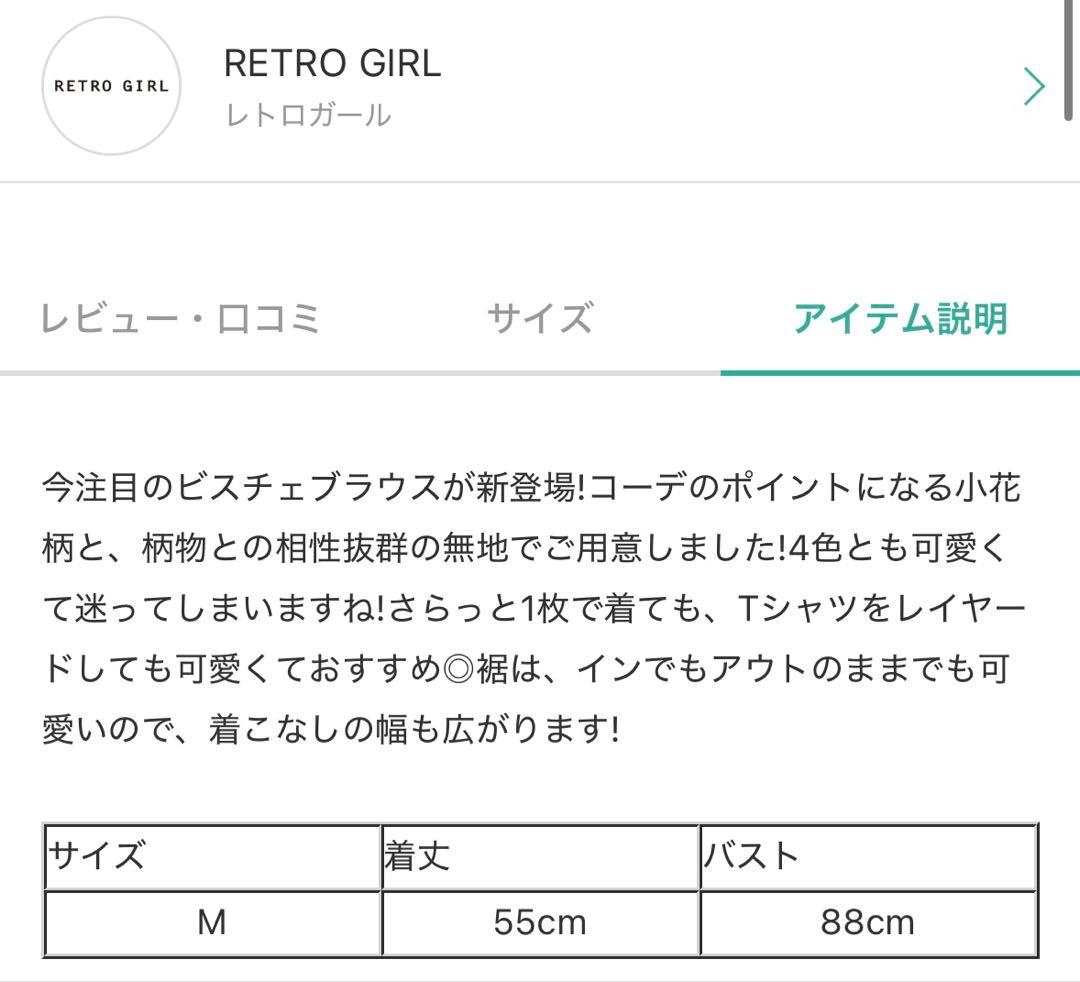Click the vertical scrollbar at the right edge

[1072, 60]
